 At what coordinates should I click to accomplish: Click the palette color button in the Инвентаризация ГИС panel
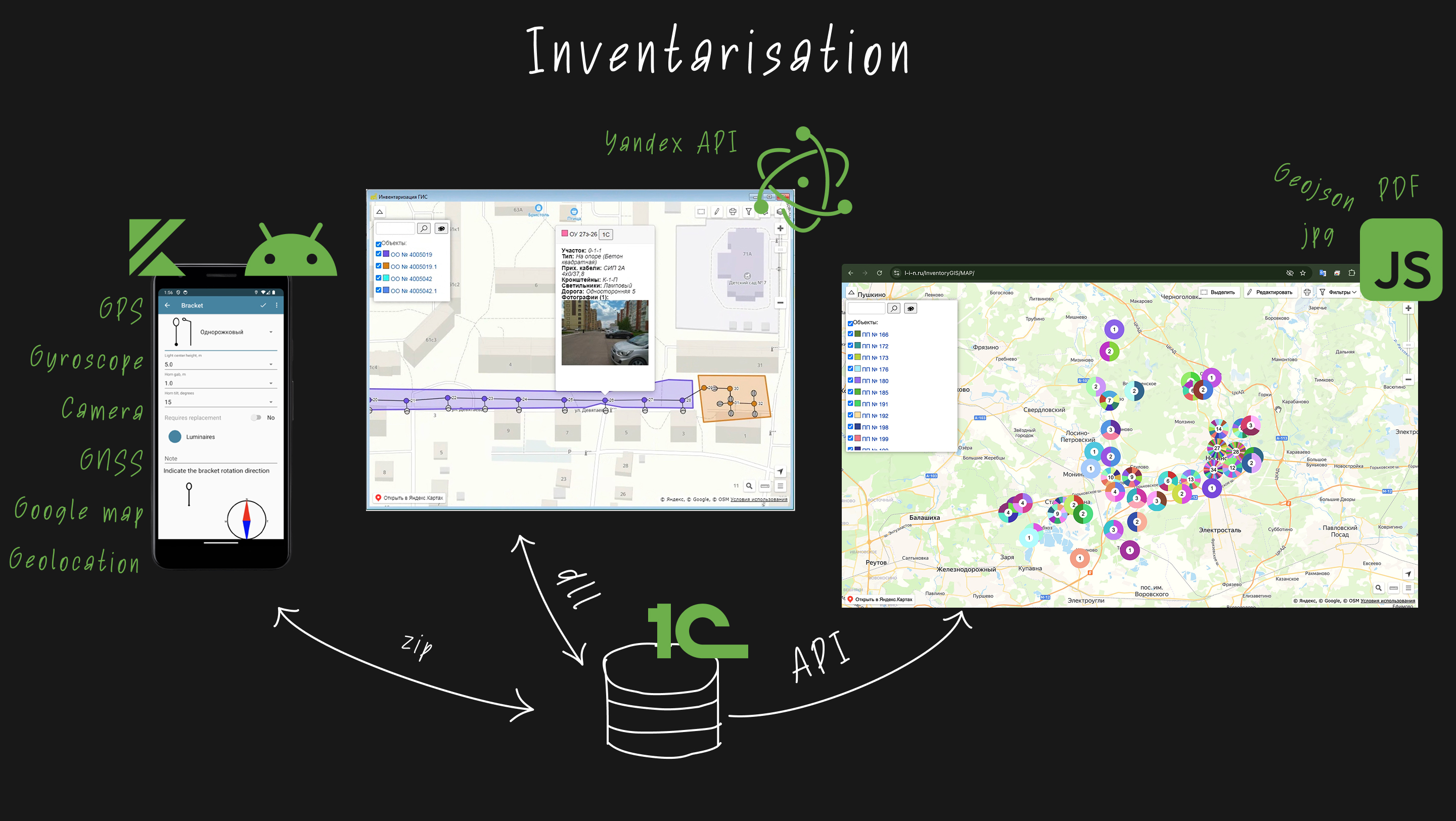click(x=441, y=229)
